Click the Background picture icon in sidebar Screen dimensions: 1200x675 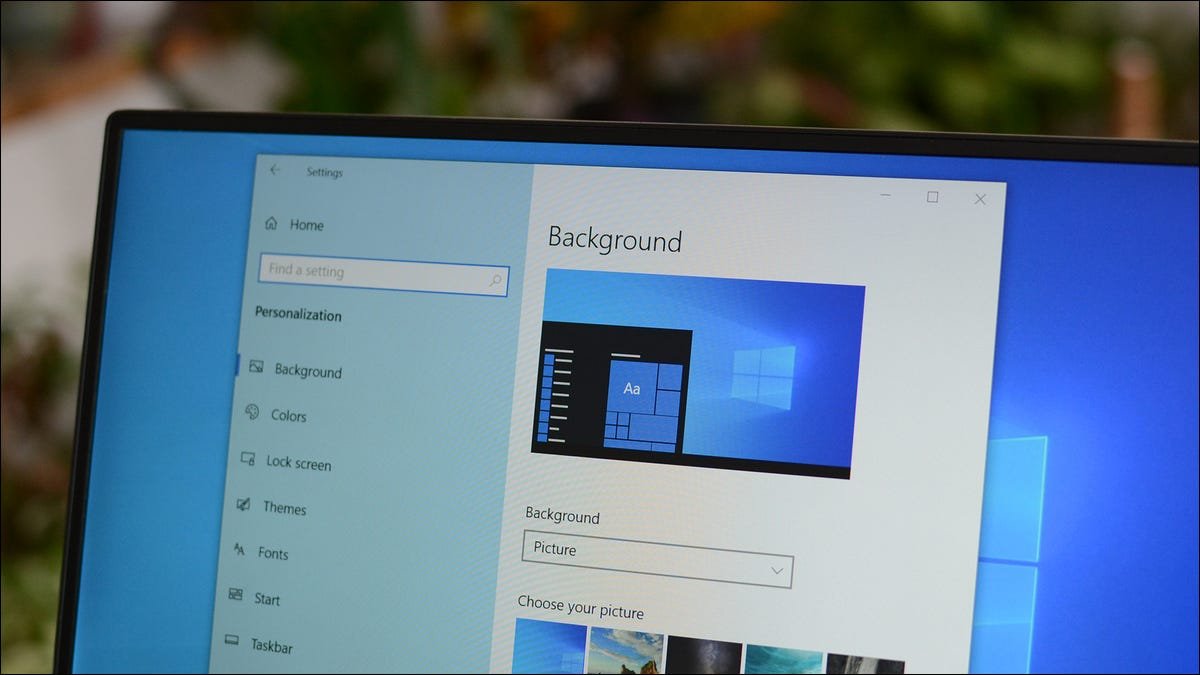pos(256,367)
